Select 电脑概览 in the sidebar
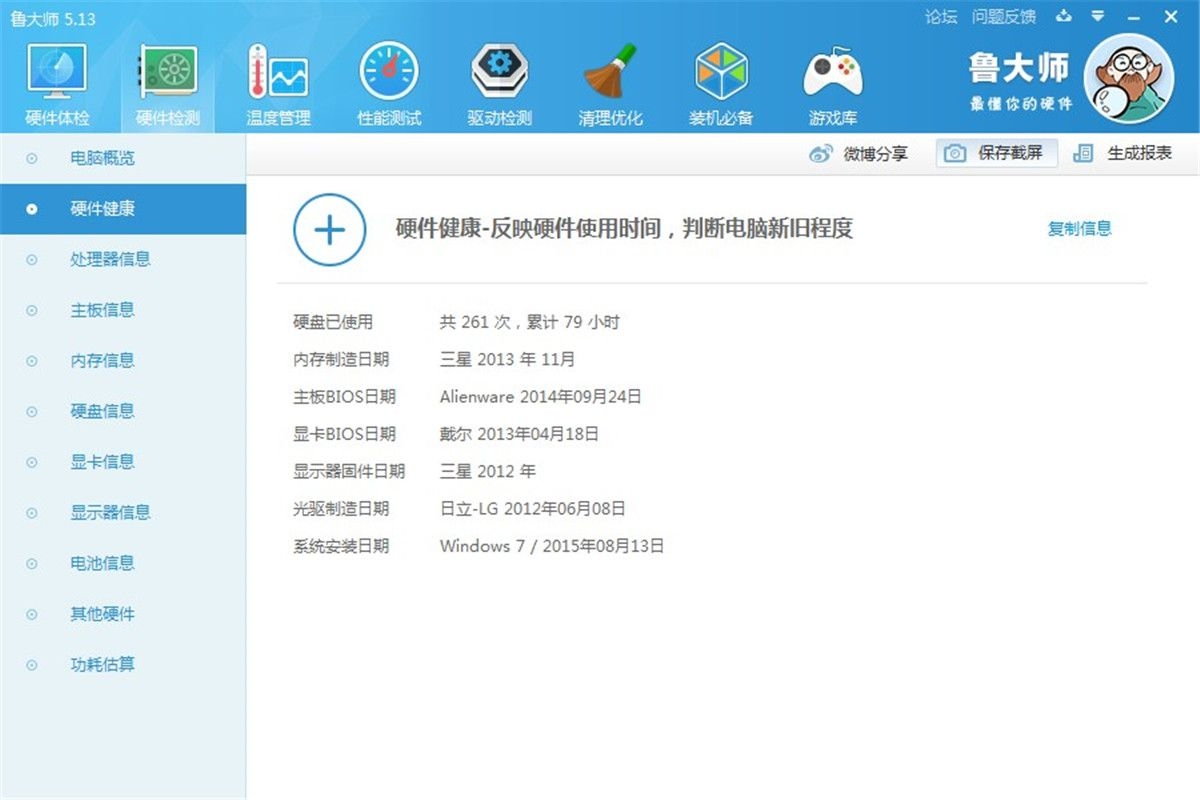 click(x=122, y=158)
